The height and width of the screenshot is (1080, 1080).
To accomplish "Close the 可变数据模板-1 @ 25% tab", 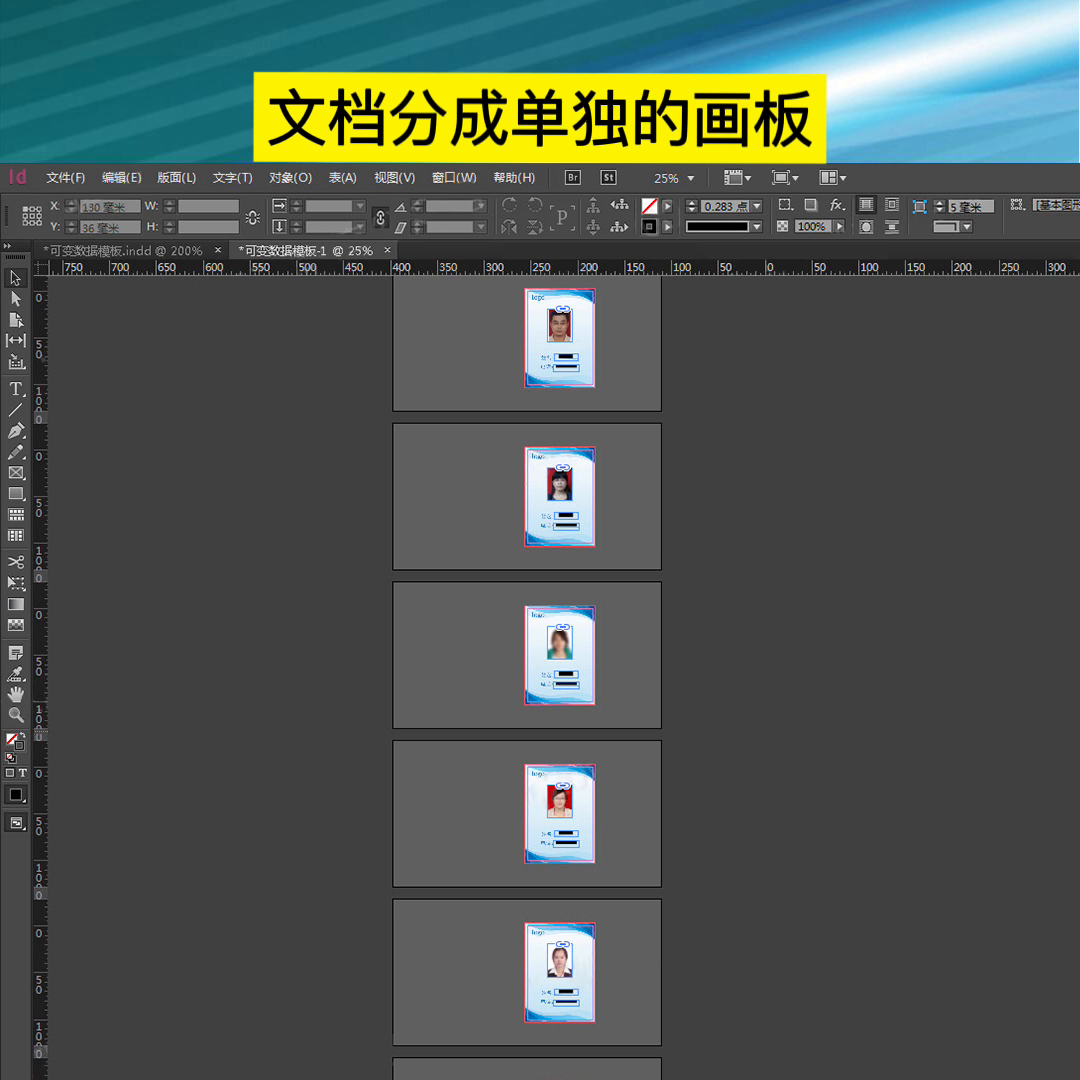I will point(387,250).
